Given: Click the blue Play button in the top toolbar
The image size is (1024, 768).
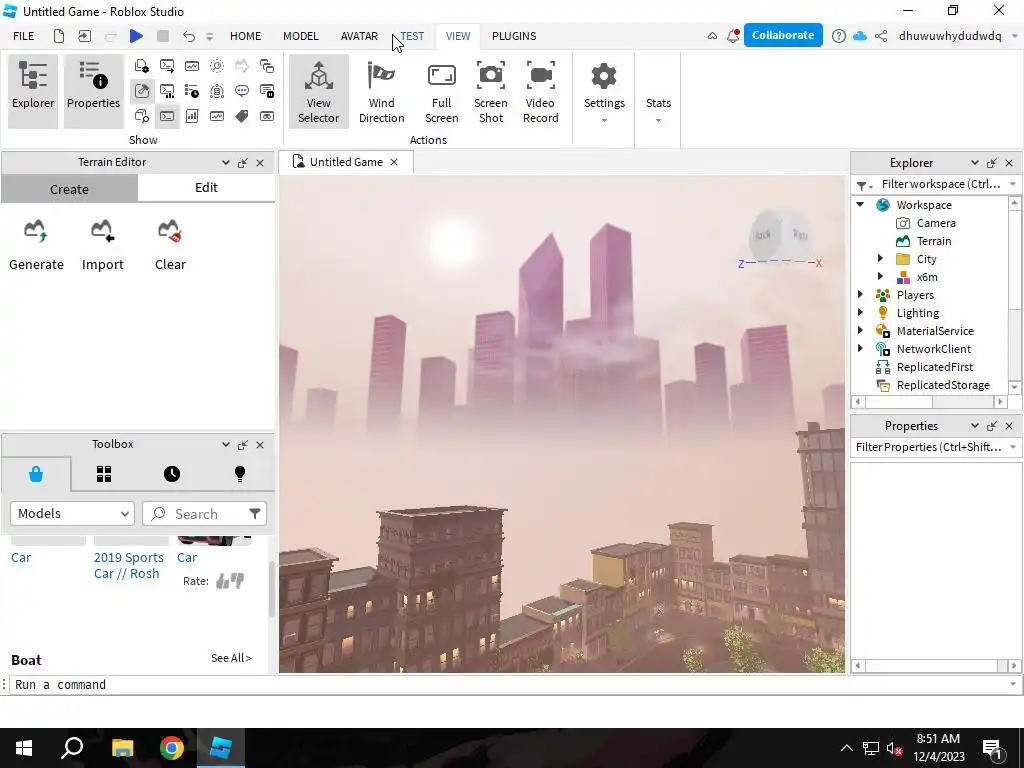Looking at the screenshot, I should coord(136,36).
